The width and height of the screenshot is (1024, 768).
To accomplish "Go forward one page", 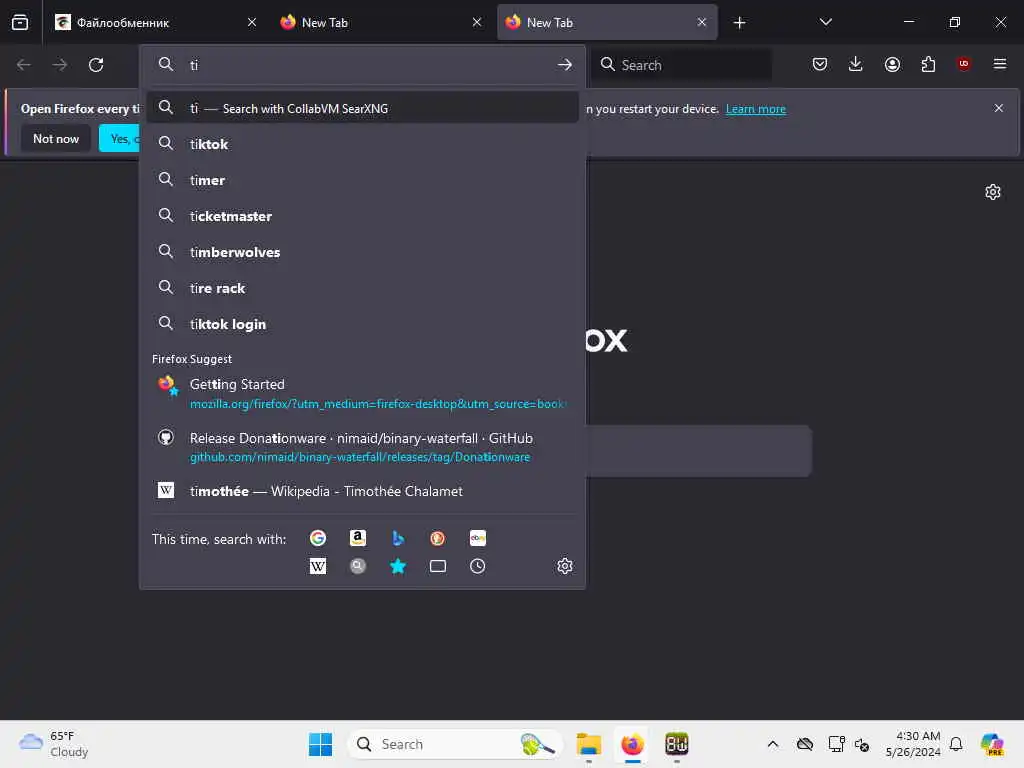I will [60, 65].
